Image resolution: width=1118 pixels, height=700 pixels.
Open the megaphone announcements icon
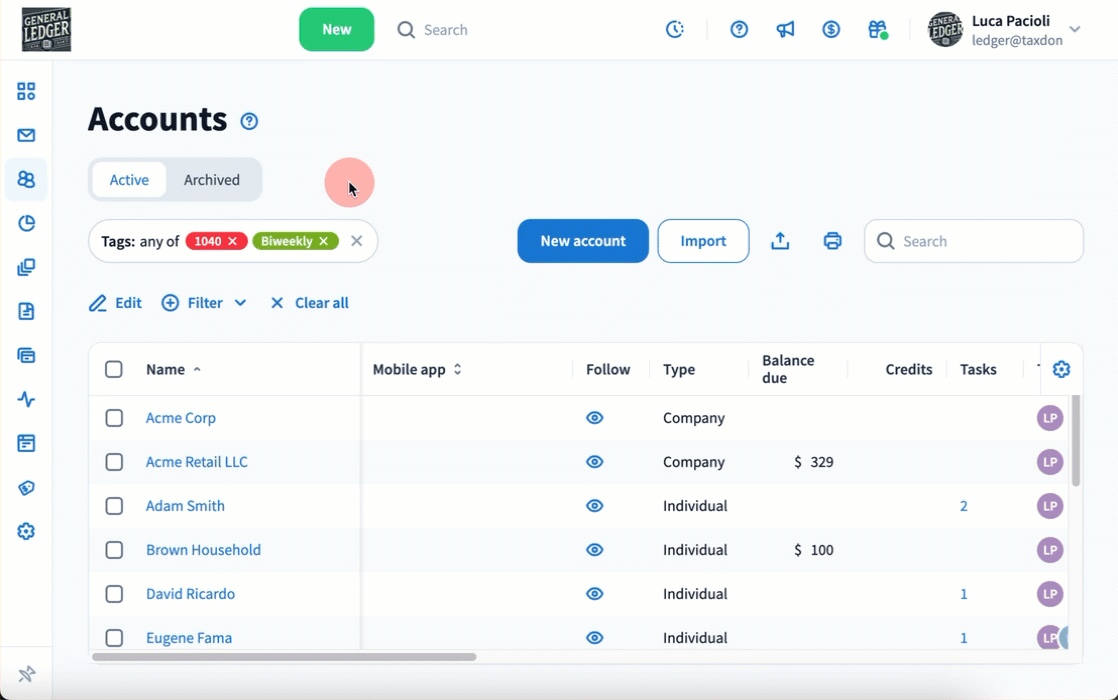point(785,30)
